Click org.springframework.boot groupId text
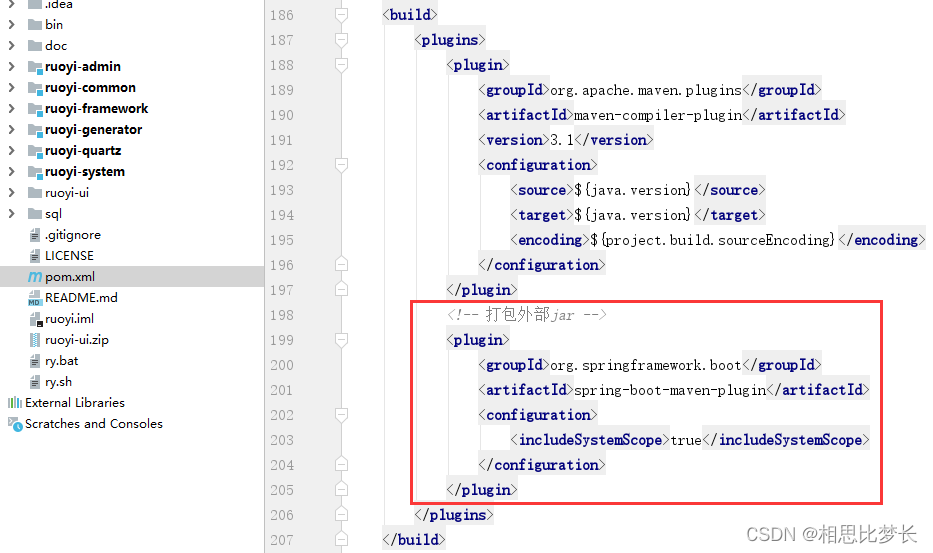The image size is (933, 553). coord(646,365)
